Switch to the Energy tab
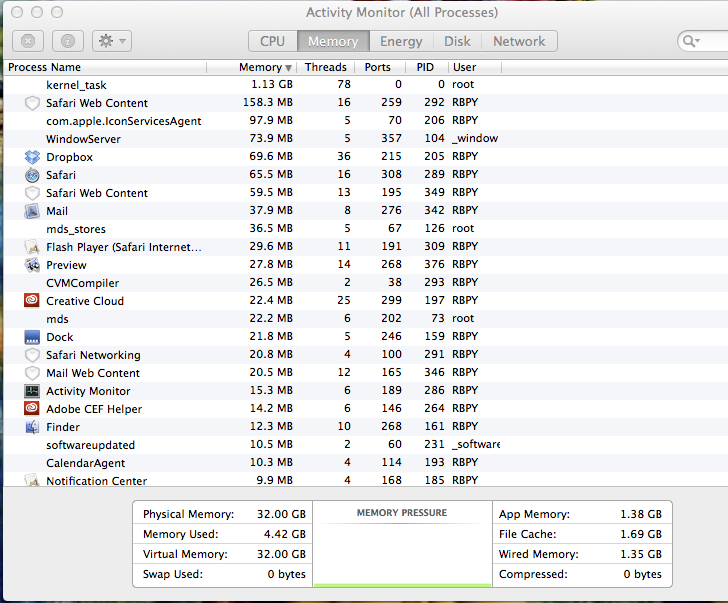Screen dimensions: 728x603 (x=401, y=41)
